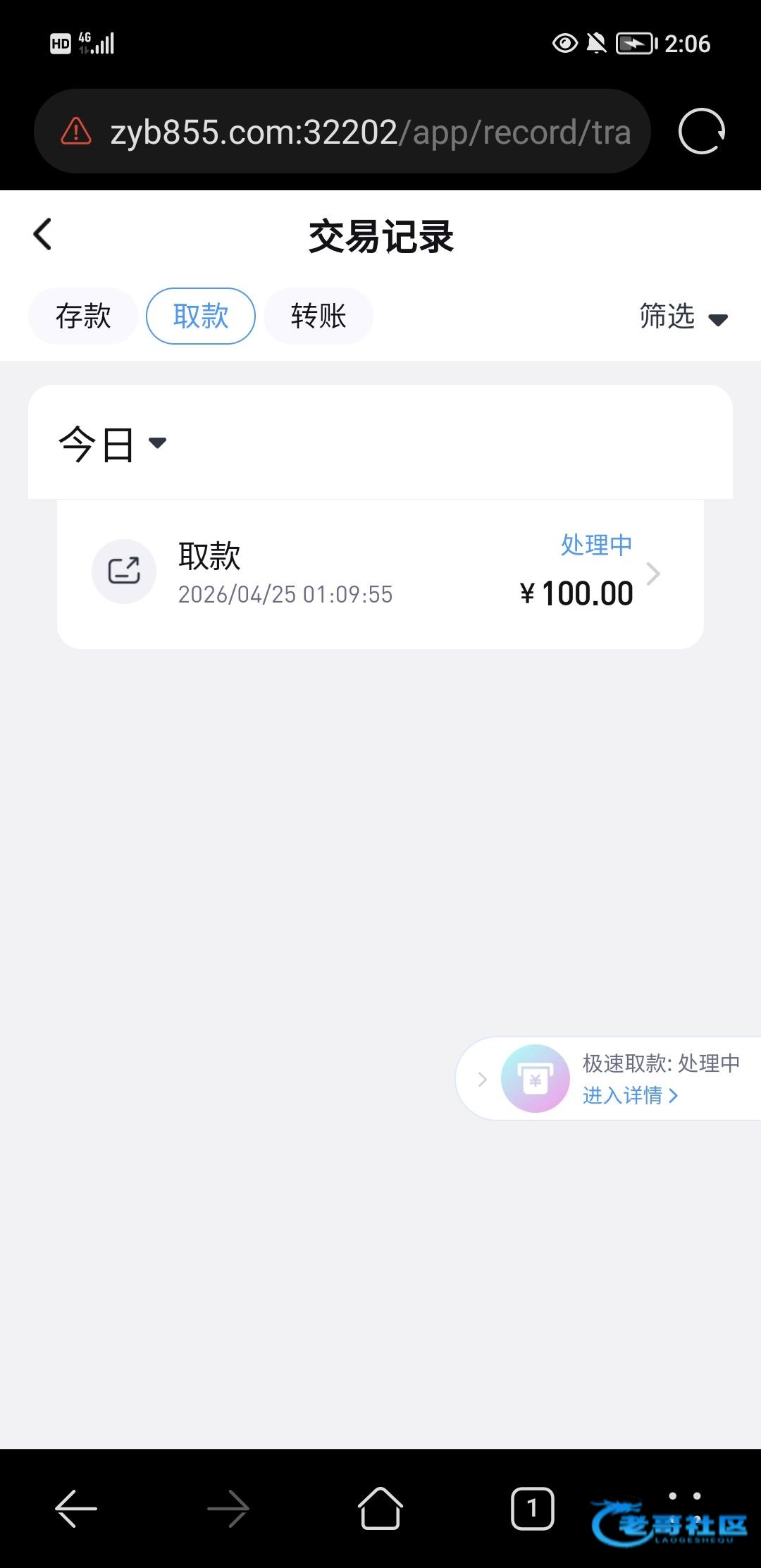The image size is (761, 1568).
Task: Switch to the 转账 tab
Action: 318,316
